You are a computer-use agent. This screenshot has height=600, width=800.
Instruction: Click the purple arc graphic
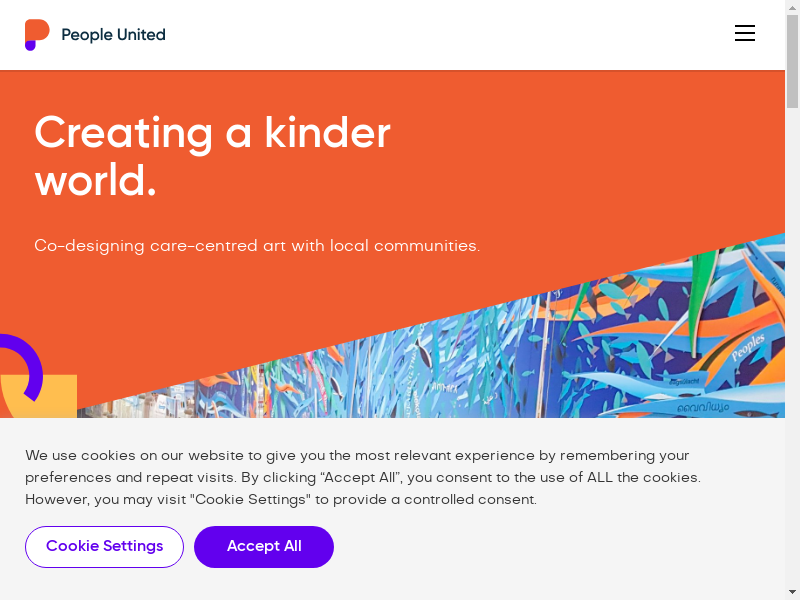point(27,362)
